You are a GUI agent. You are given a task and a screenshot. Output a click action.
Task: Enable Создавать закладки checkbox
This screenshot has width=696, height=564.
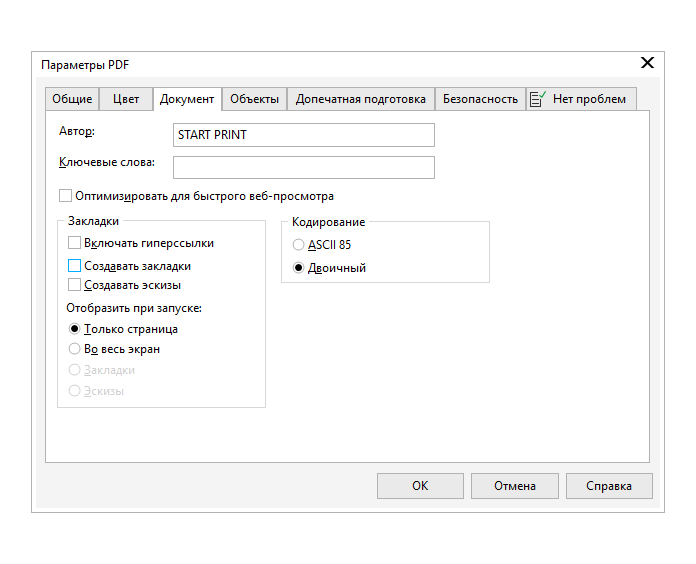[74, 266]
